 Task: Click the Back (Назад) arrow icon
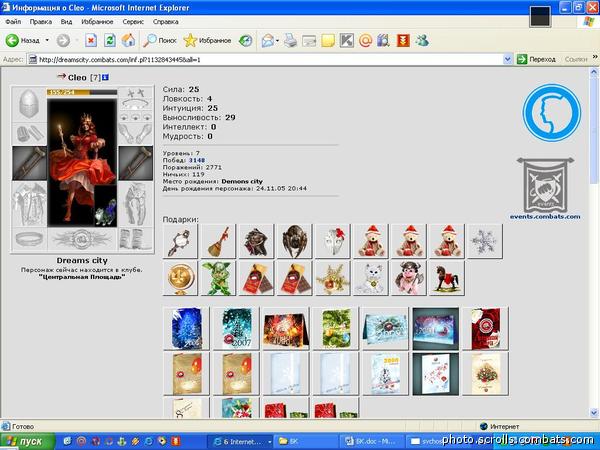[12, 40]
